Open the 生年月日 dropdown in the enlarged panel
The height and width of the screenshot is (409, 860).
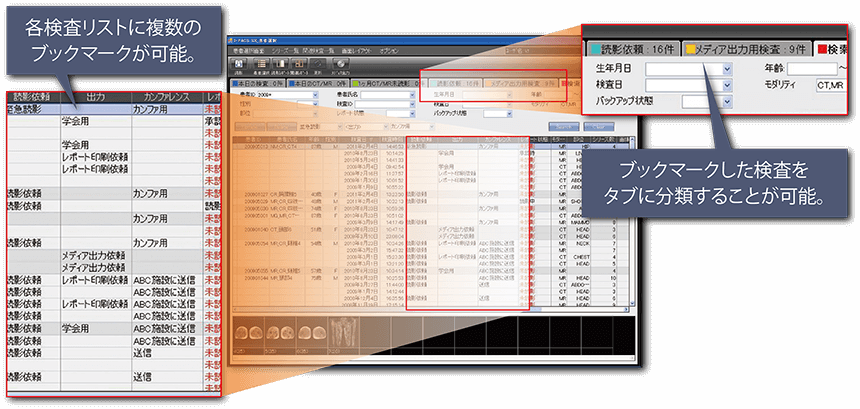727,68
